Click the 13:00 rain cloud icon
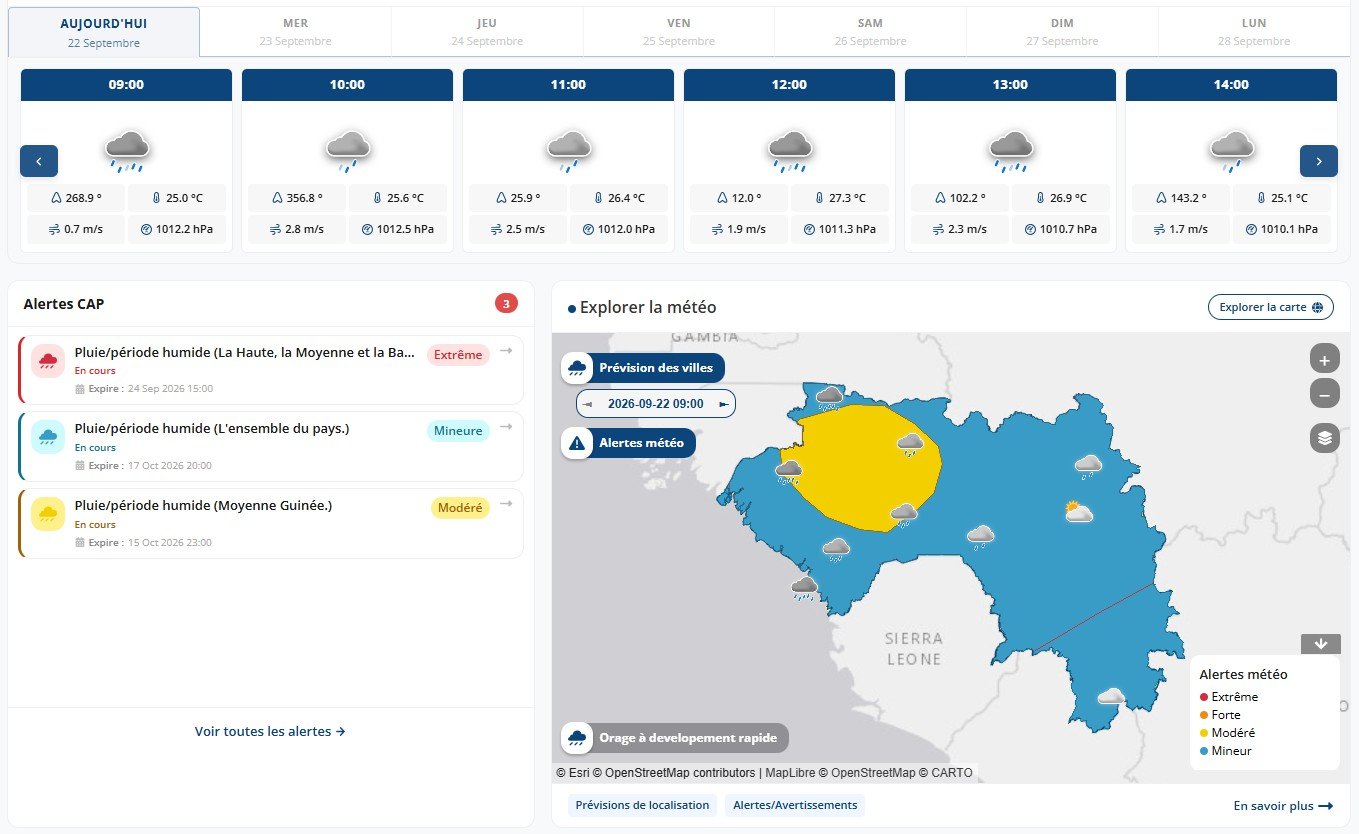1359x834 pixels. click(x=1011, y=150)
